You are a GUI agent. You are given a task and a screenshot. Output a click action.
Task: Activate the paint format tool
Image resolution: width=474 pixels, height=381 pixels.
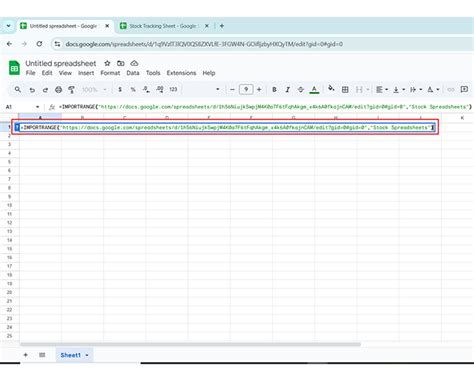[71, 89]
